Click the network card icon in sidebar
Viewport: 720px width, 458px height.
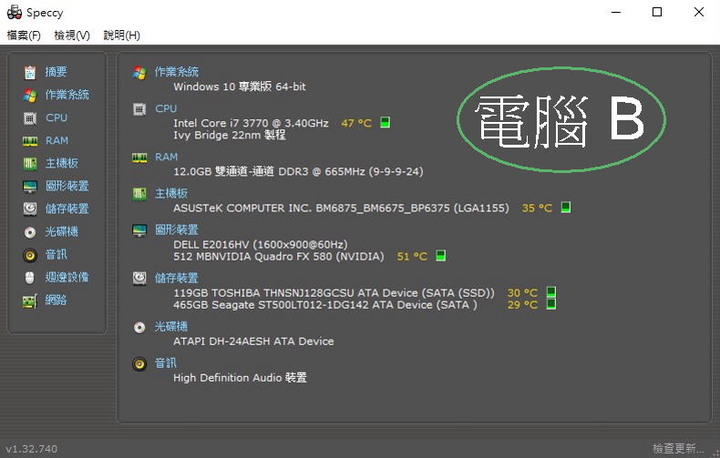30,300
